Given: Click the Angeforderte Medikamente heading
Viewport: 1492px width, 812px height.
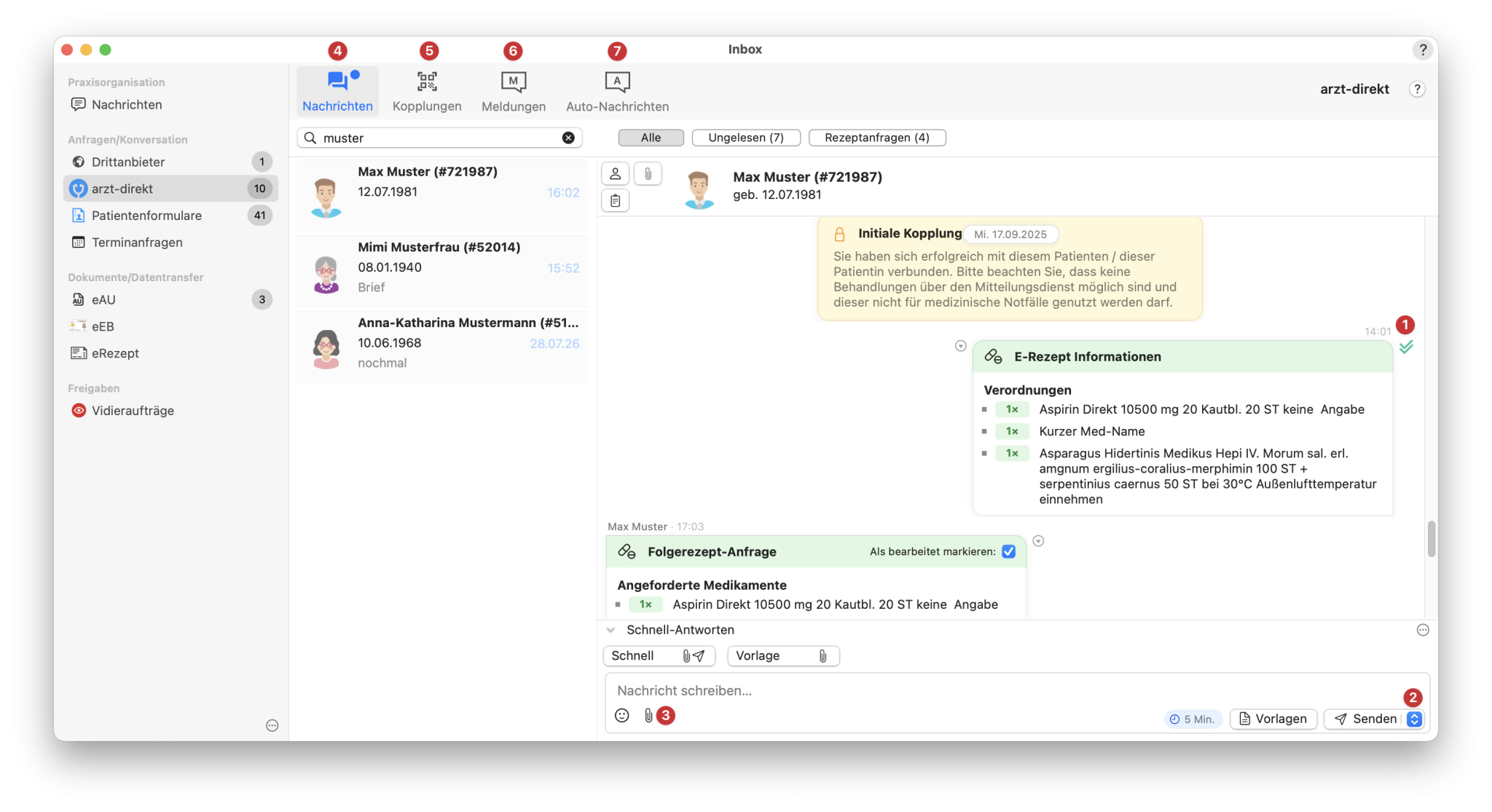Looking at the screenshot, I should pyautogui.click(x=702, y=585).
